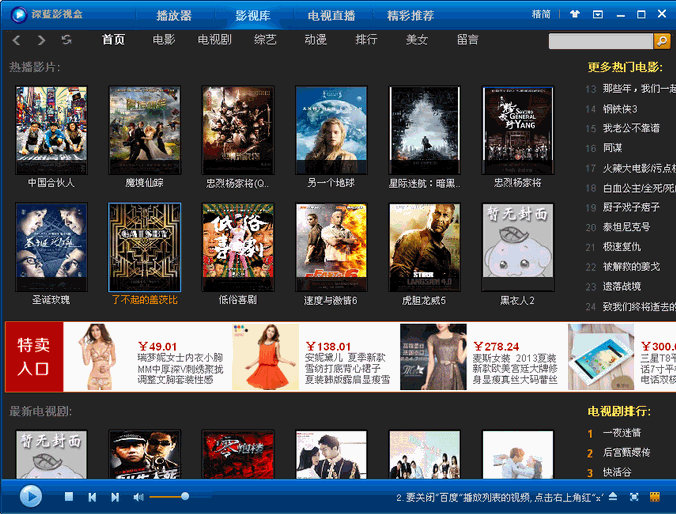Click 了不起的盖茨比 orange title link

click(x=144, y=300)
